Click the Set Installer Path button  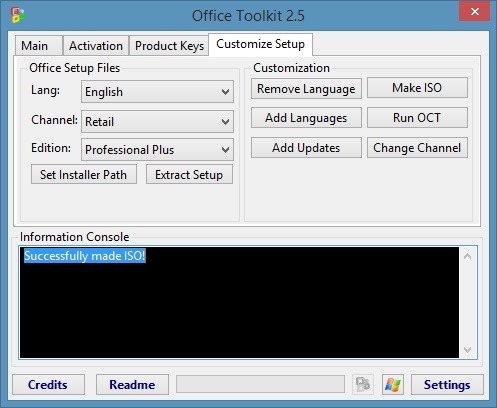tap(84, 174)
